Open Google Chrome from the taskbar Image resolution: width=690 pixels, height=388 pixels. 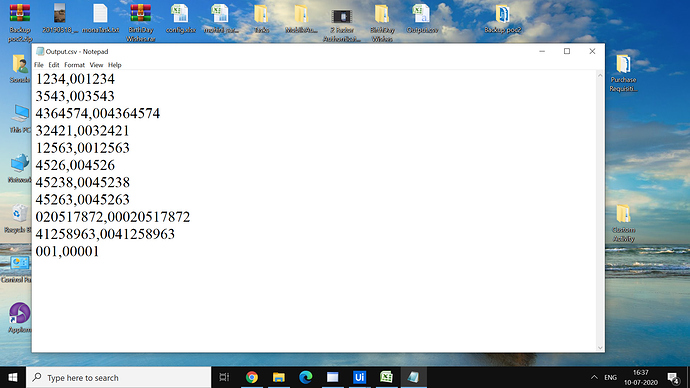pos(252,377)
